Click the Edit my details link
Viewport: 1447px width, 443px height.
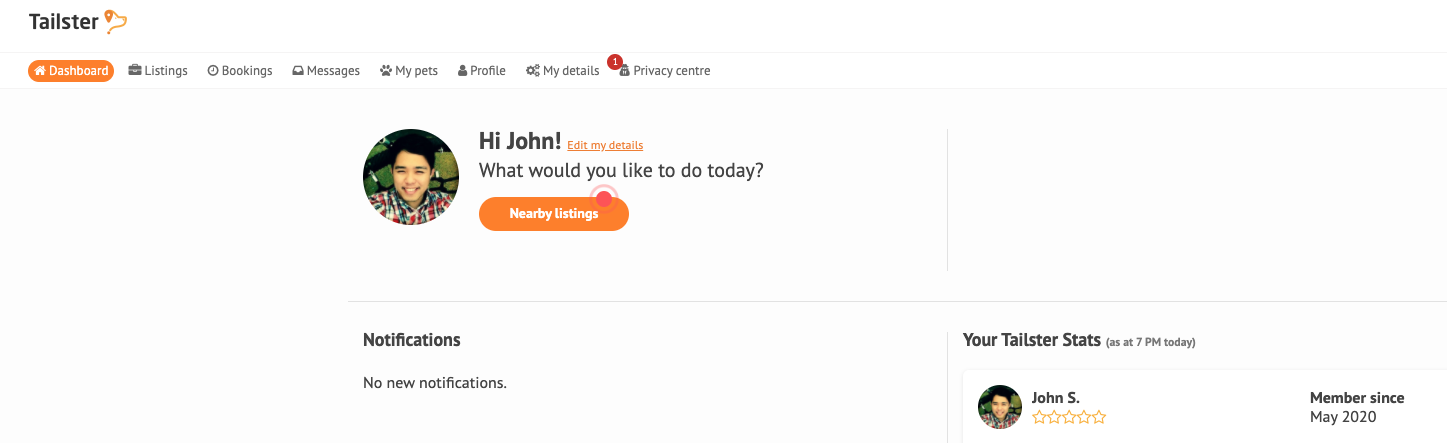pyautogui.click(x=605, y=146)
